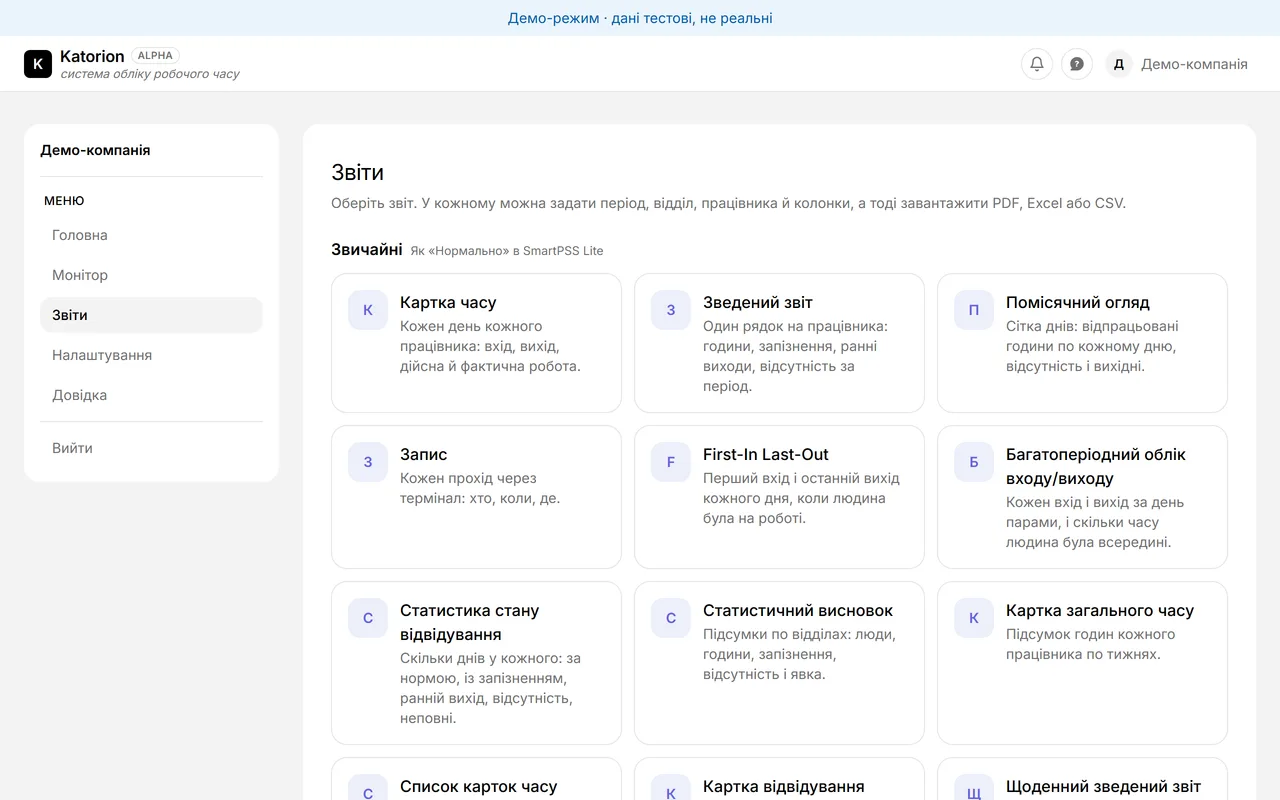Image resolution: width=1280 pixels, height=800 pixels.
Task: Open the Список карток часу report
Action: [476, 779]
